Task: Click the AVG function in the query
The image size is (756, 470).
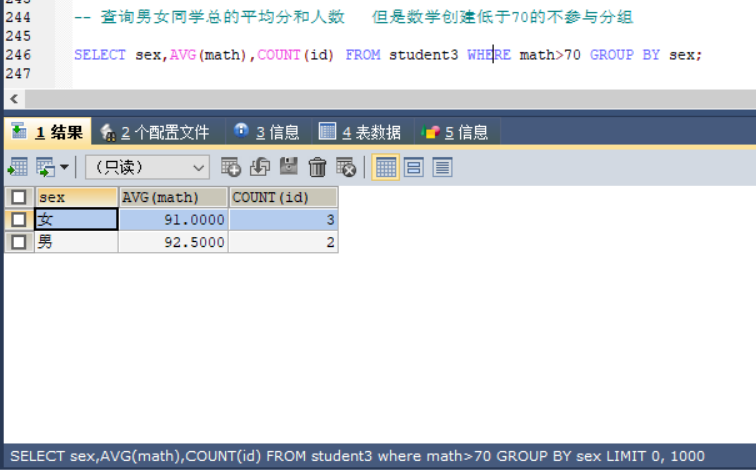Action: pos(183,54)
